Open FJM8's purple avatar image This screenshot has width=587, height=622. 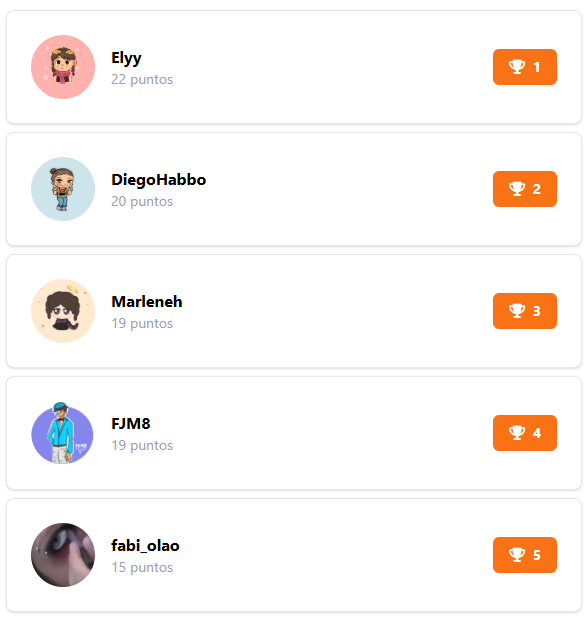[x=62, y=433]
